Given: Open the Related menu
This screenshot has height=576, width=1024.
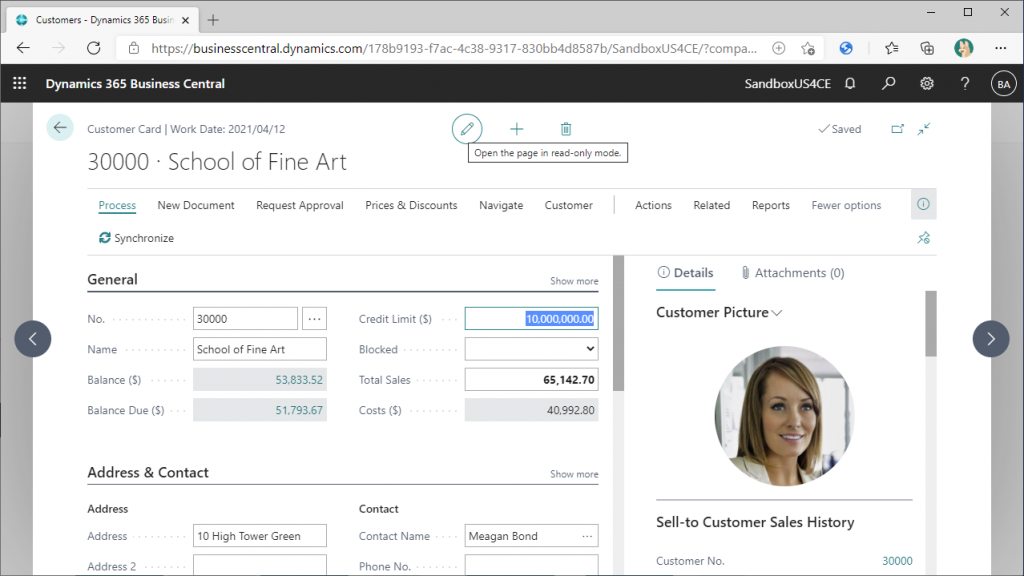Looking at the screenshot, I should [712, 205].
